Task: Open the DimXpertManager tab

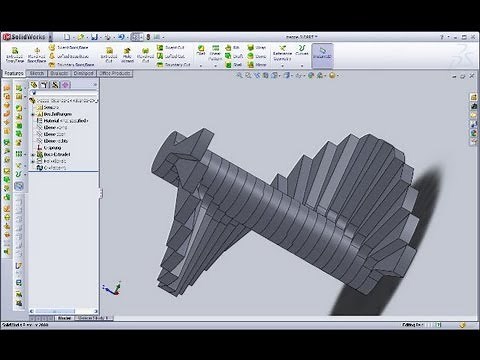Action: (x=66, y=85)
